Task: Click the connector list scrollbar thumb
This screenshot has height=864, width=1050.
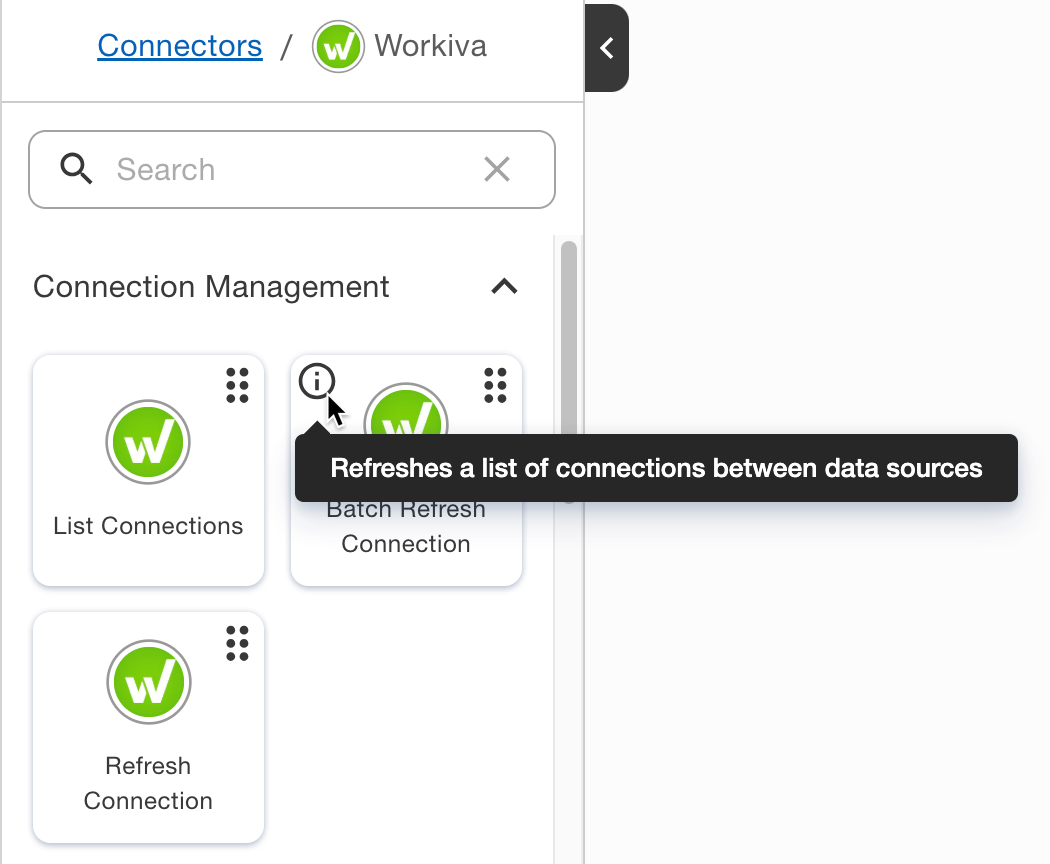Action: (569, 338)
